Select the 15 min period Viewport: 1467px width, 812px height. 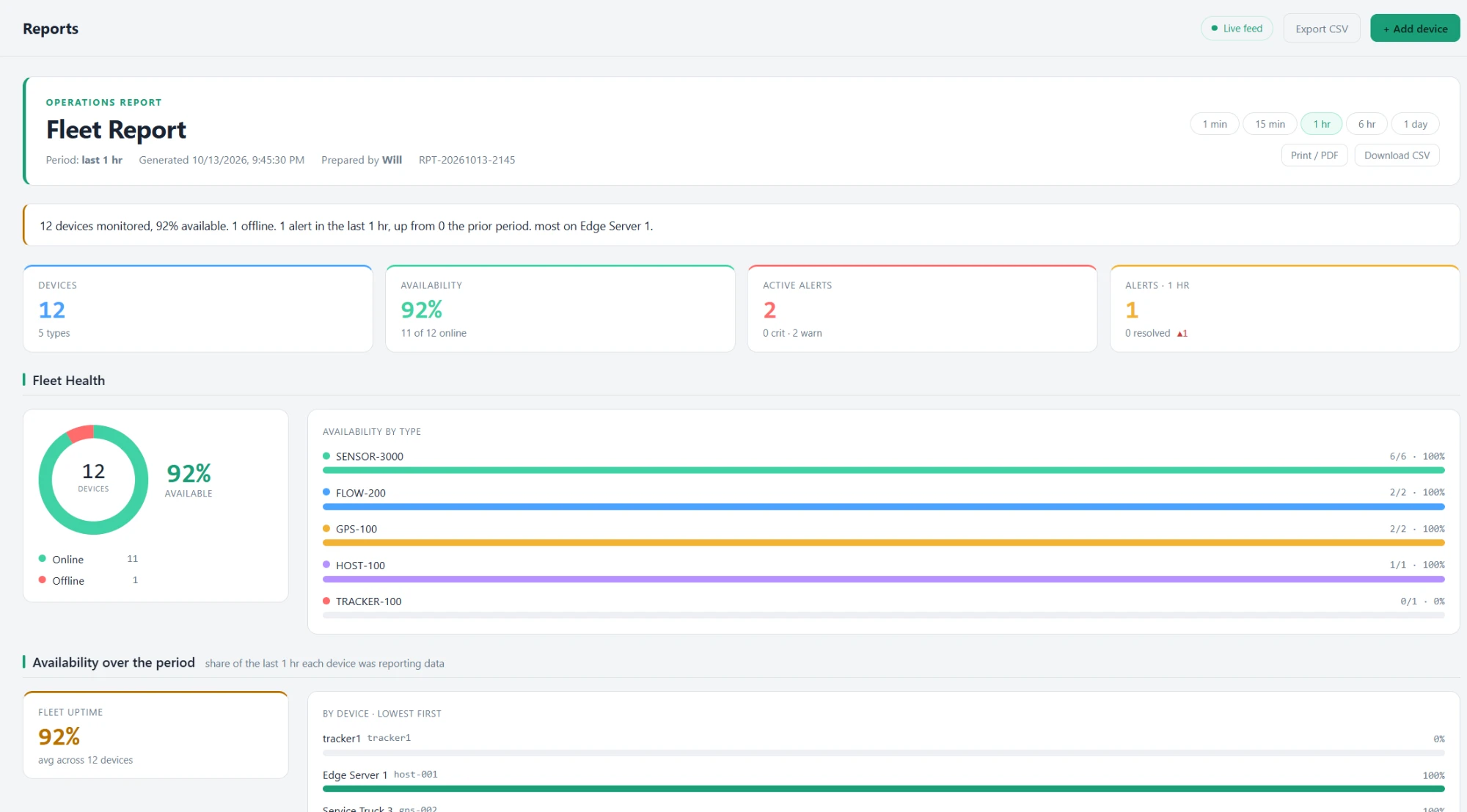(1270, 124)
